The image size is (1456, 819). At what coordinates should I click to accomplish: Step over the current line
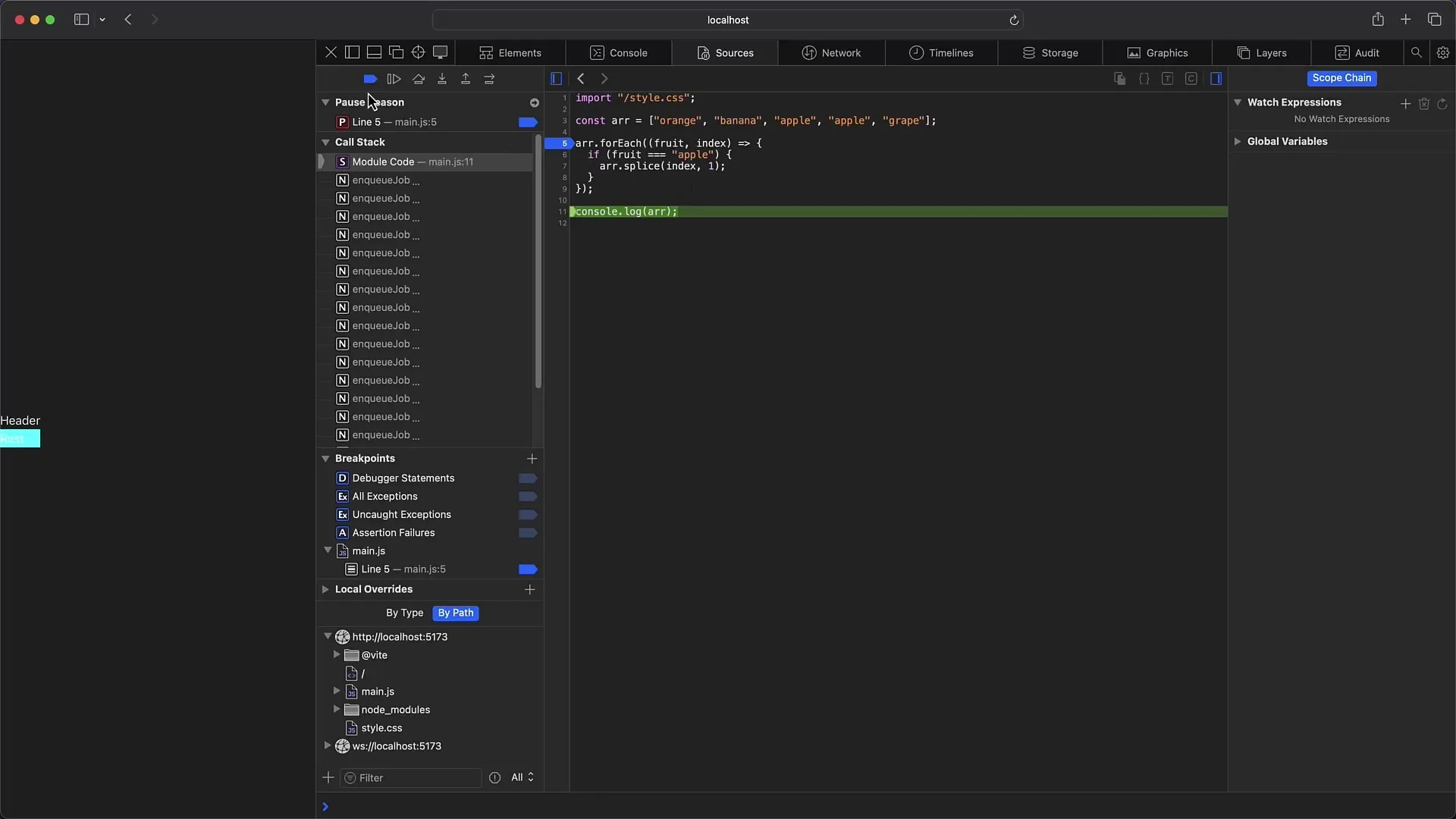[418, 79]
